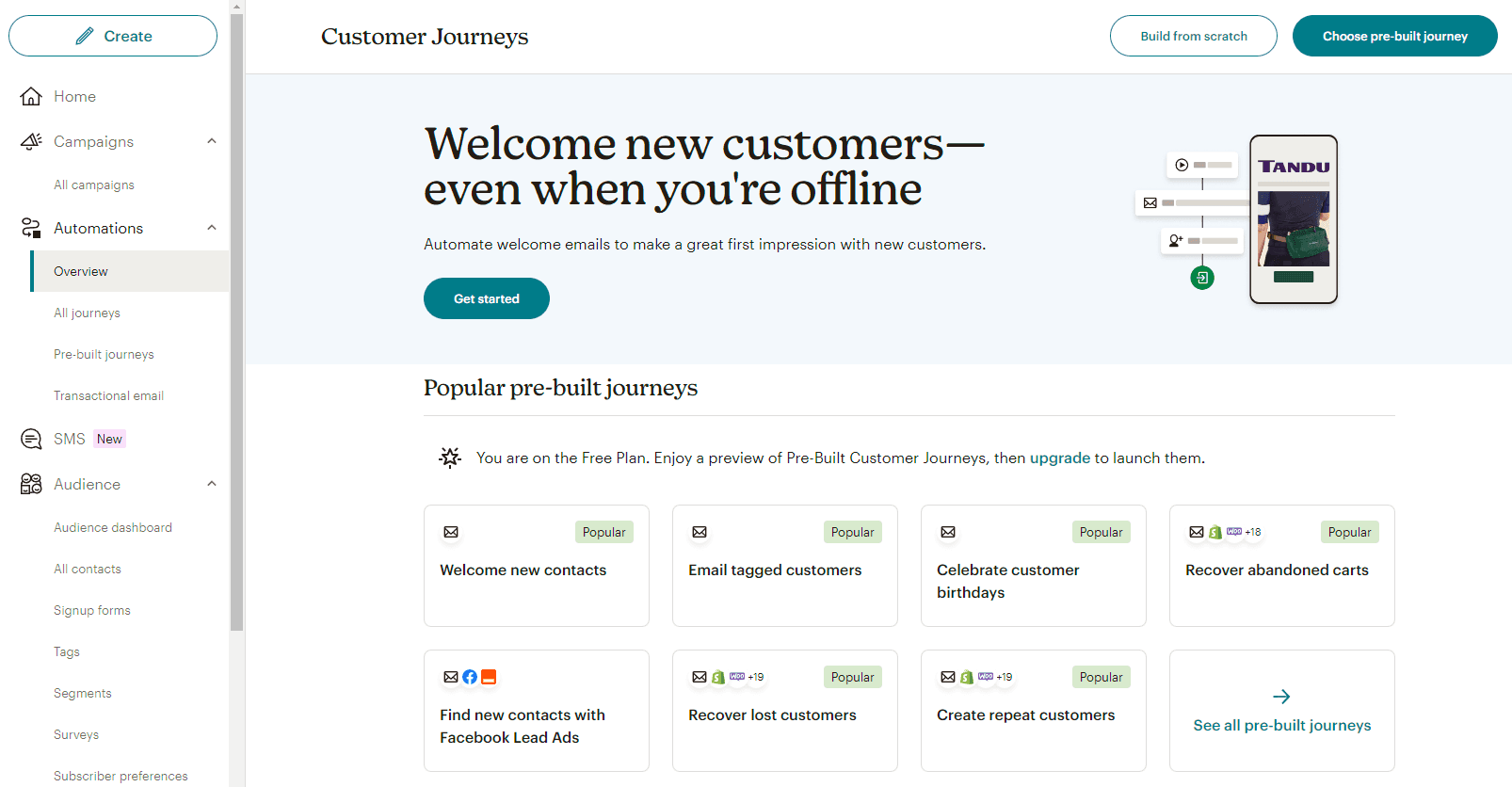Click the upgrade link in the Free Plan notice
The width and height of the screenshot is (1512, 787).
point(1059,458)
